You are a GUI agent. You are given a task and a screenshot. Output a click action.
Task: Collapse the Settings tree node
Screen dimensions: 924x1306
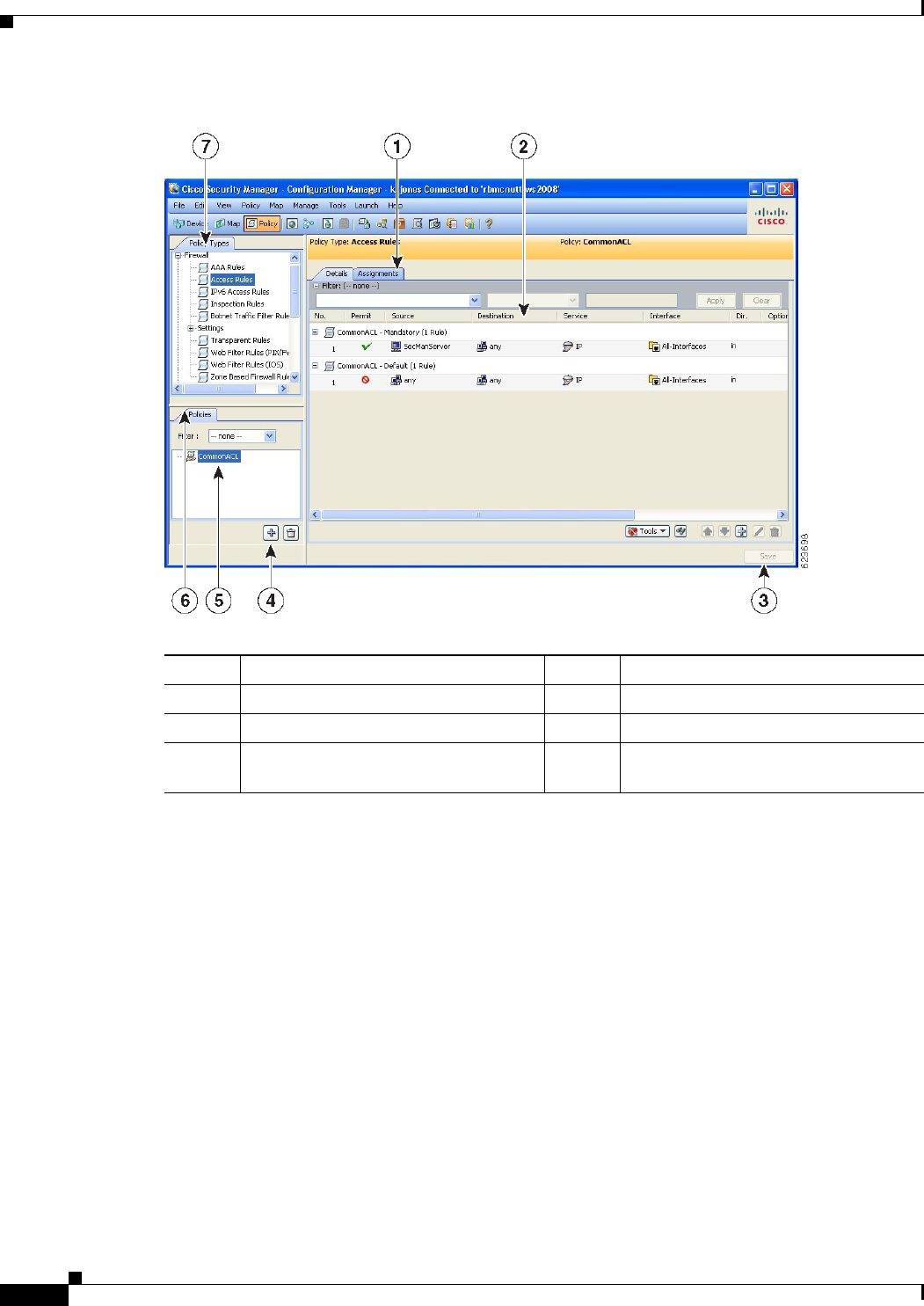191,328
